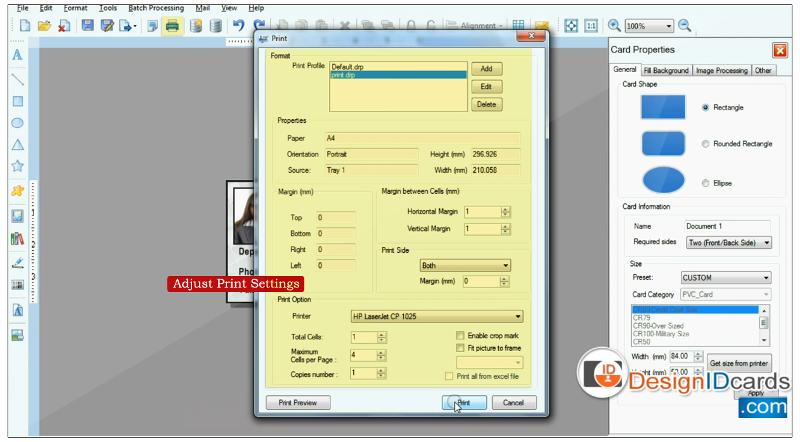Screen dimensions: 800x442
Task: Select the yellow symbol shape tool
Action: tap(17, 190)
